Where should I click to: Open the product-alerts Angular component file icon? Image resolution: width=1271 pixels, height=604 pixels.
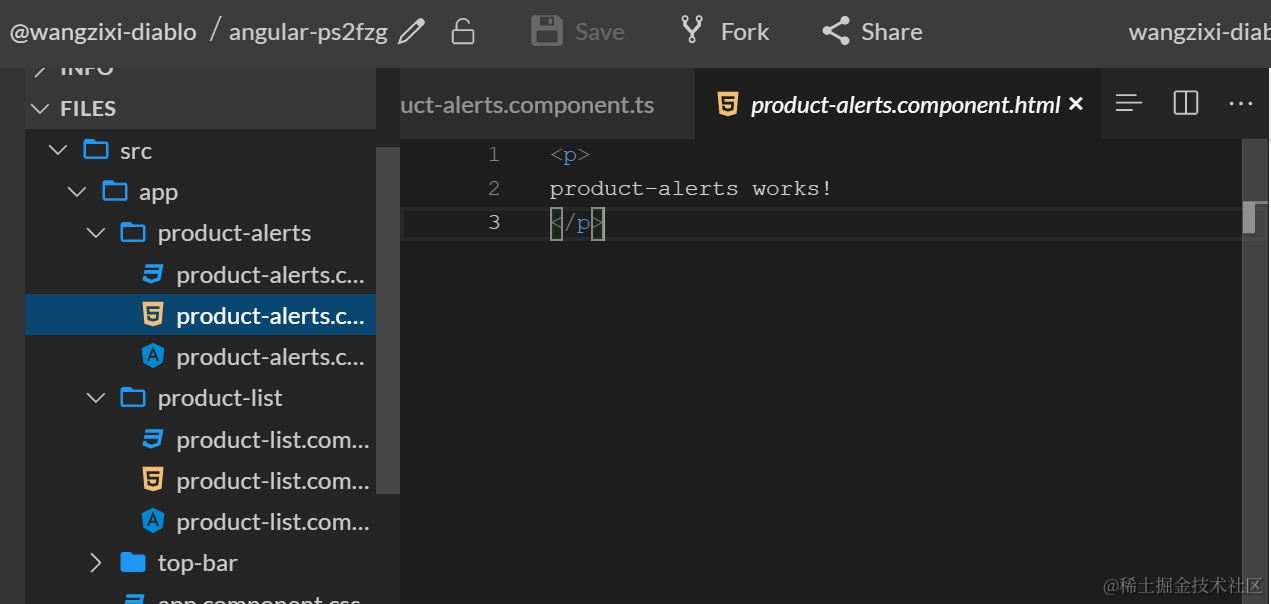(x=153, y=357)
